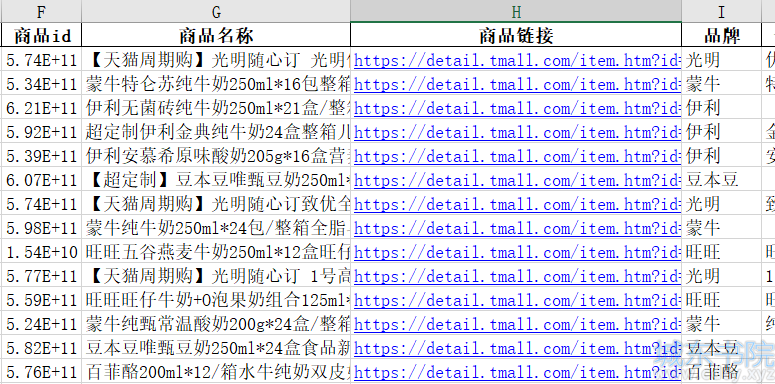Select product id cell 5.39E+11
775x384 pixels.
(42, 156)
